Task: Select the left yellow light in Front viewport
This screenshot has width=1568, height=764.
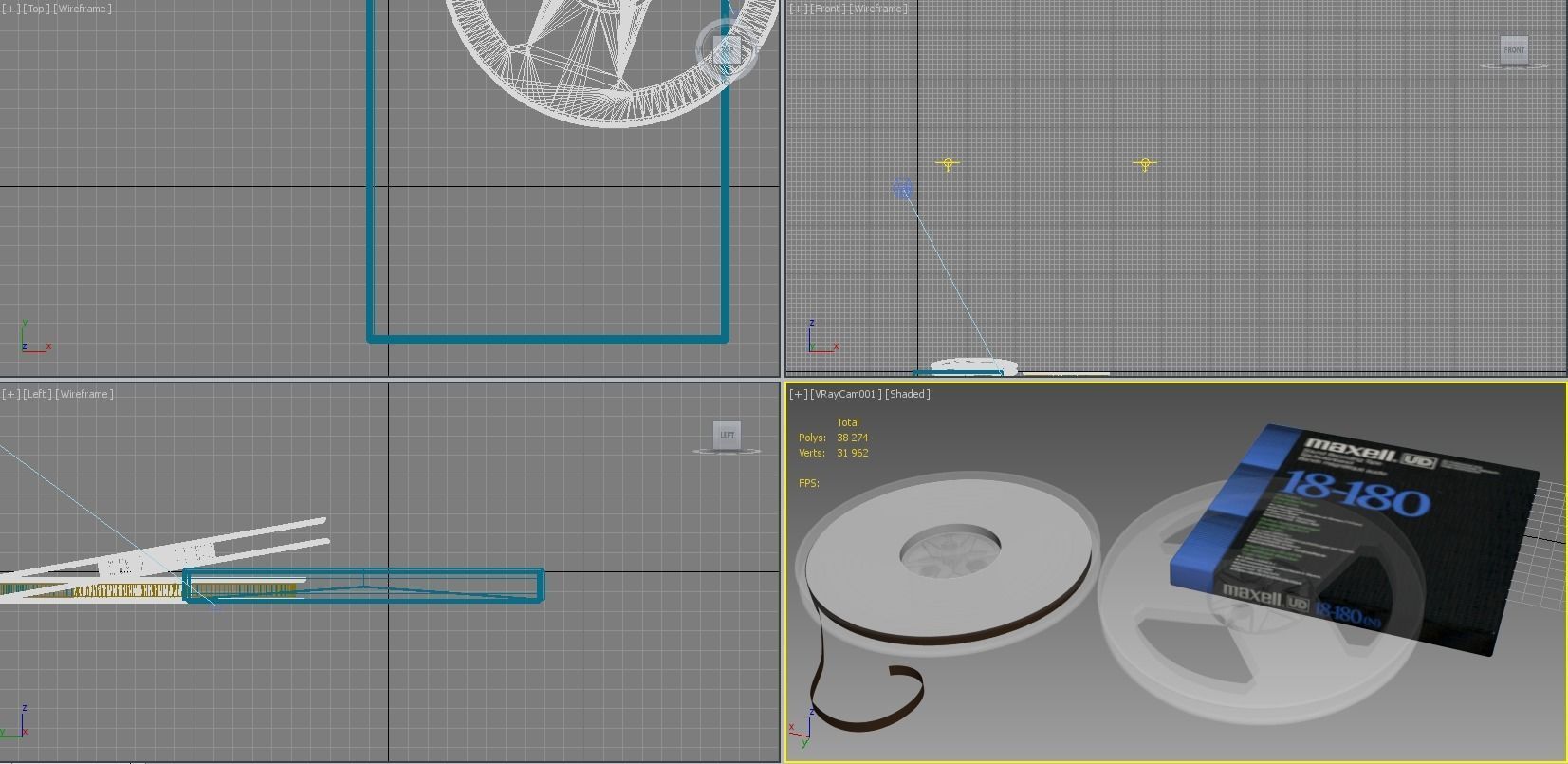Action: 948,164
